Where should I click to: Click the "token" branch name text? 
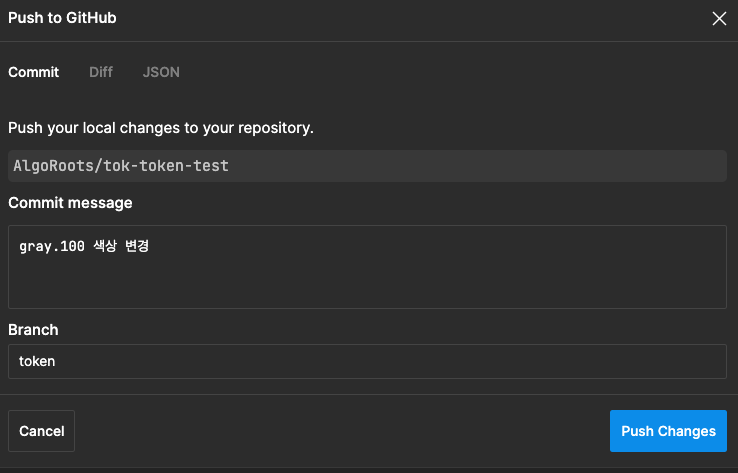[37, 361]
